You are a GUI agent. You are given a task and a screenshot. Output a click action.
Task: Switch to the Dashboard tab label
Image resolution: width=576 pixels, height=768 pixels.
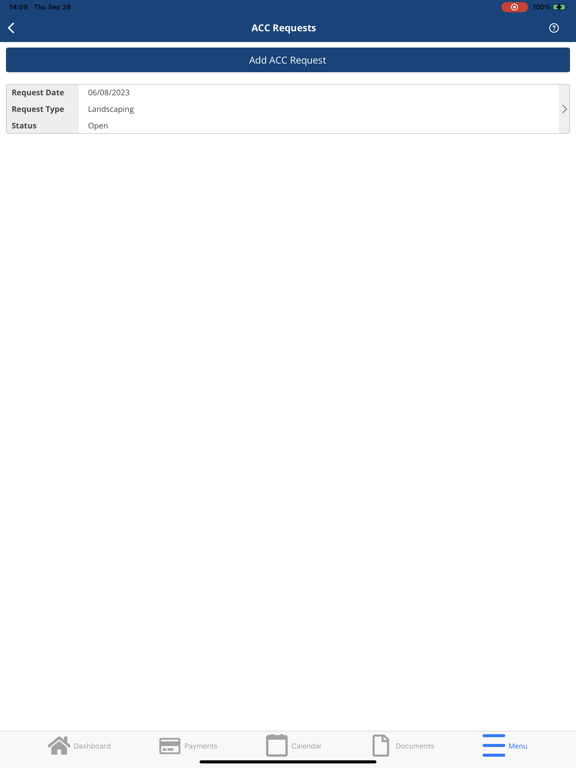tap(92, 746)
